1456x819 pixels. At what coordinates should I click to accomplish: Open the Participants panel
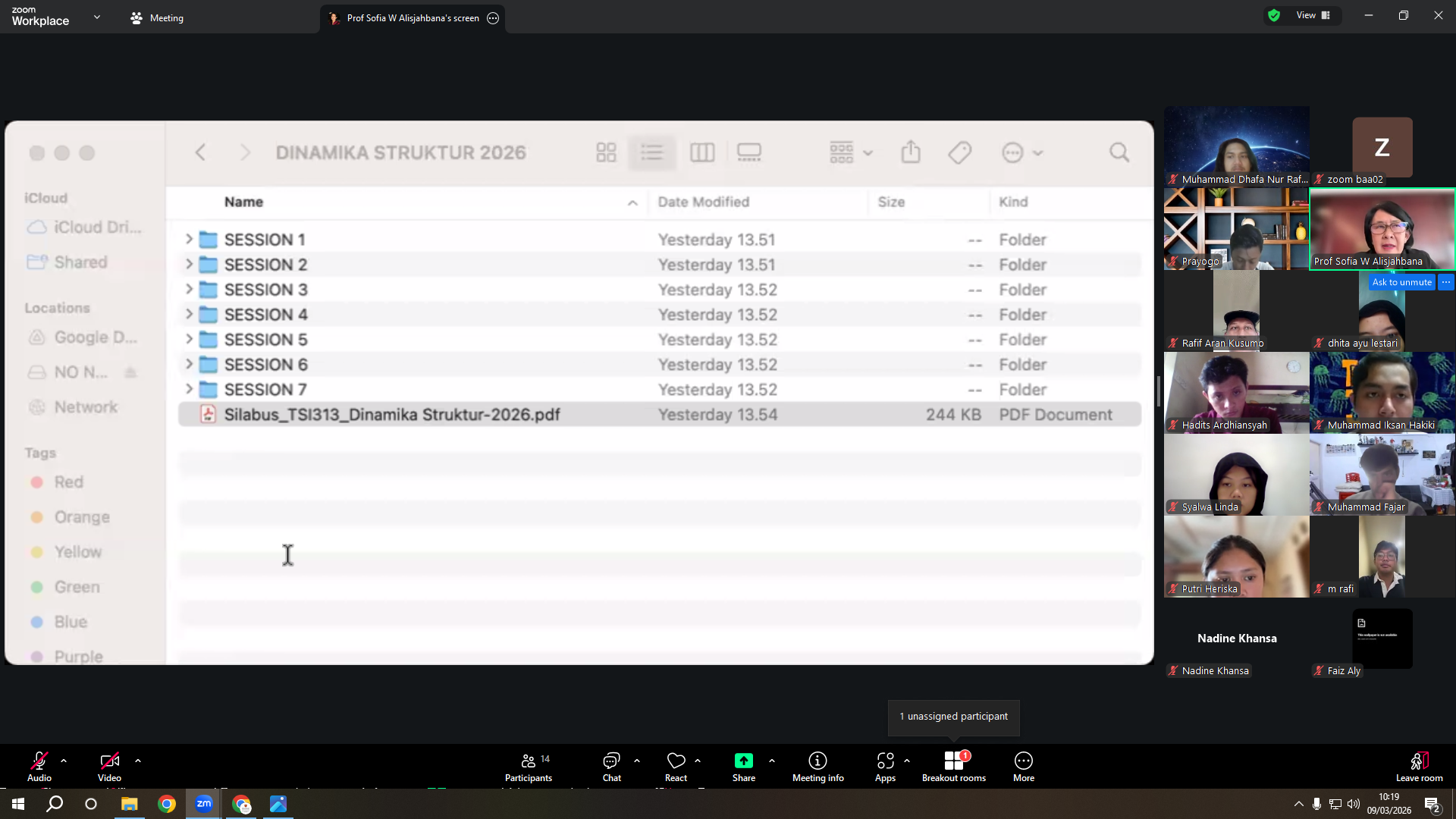[x=529, y=767]
